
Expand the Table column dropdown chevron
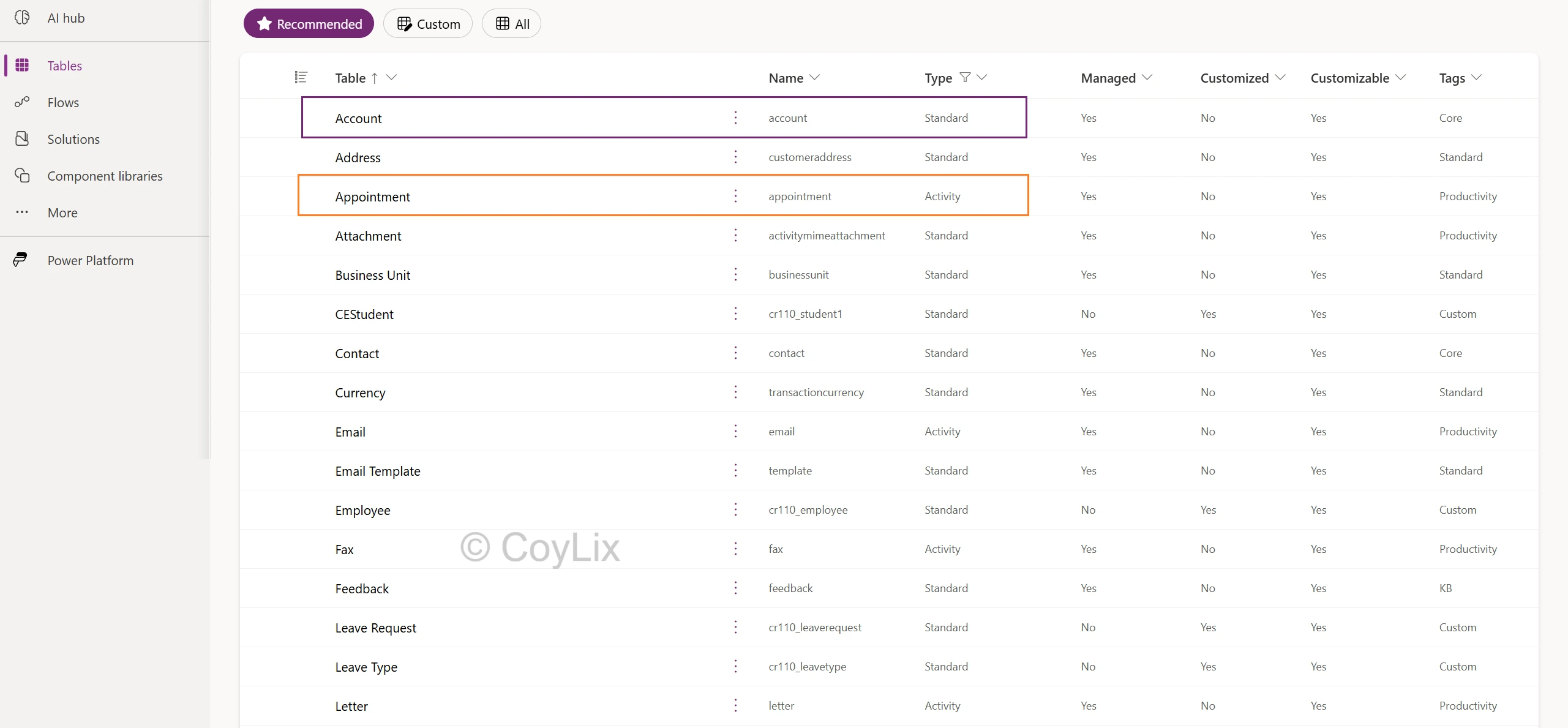(x=391, y=77)
